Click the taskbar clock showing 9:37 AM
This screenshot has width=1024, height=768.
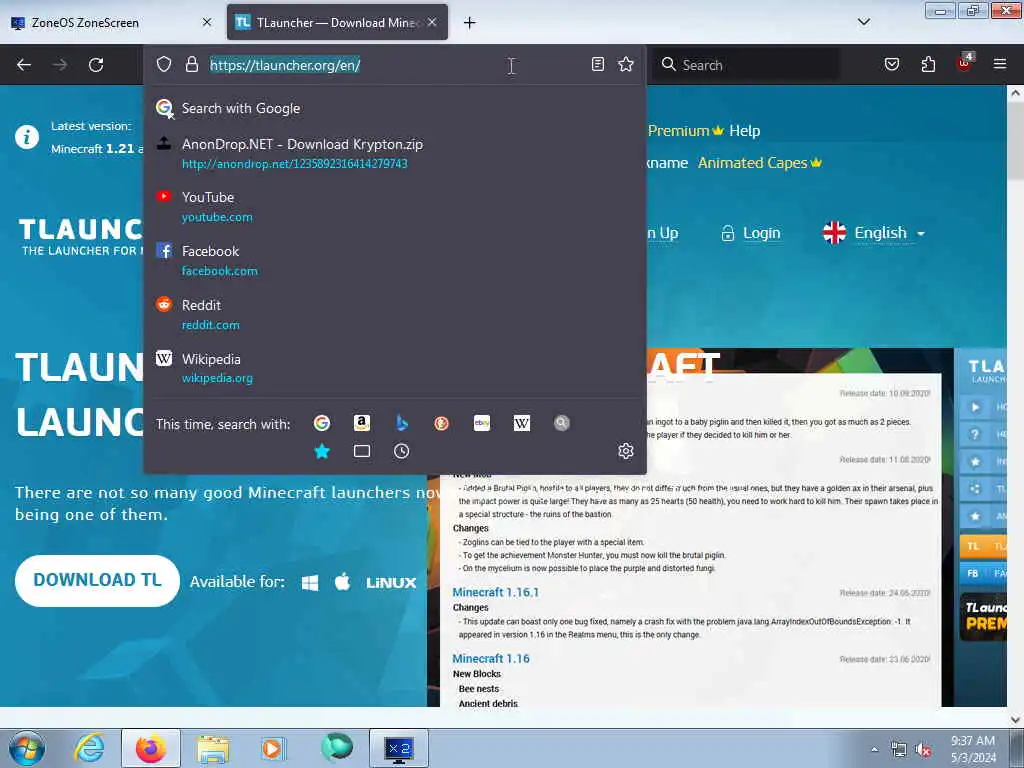(x=973, y=749)
